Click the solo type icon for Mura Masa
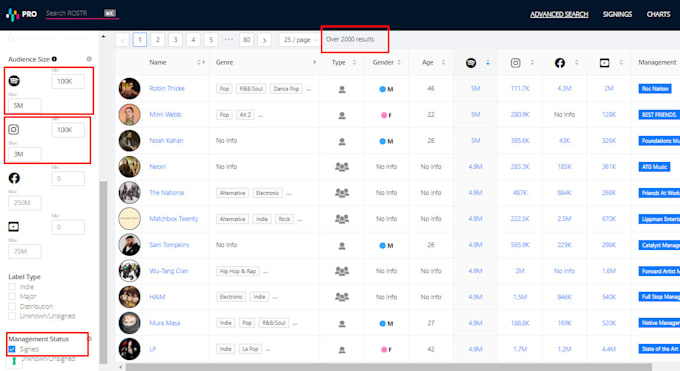The width and height of the screenshot is (680, 371). 342,324
